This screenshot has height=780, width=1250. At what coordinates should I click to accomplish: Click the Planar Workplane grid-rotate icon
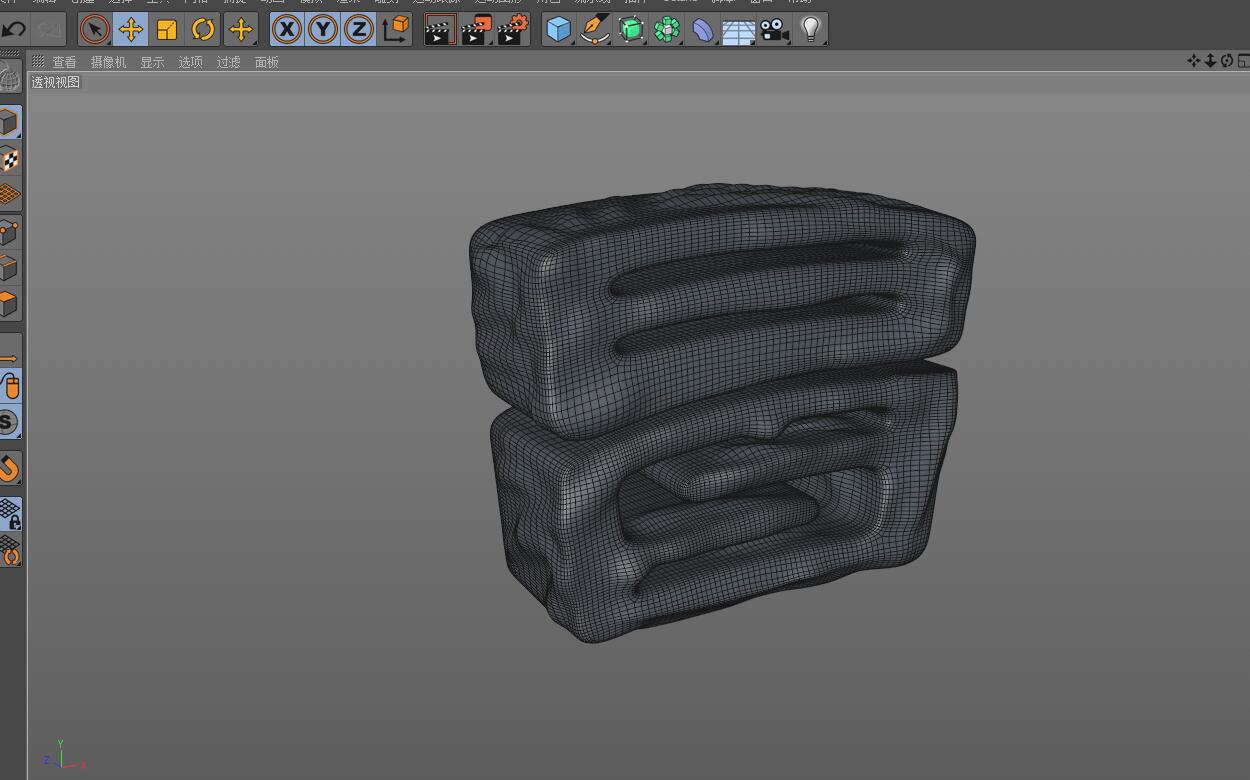[x=10, y=550]
